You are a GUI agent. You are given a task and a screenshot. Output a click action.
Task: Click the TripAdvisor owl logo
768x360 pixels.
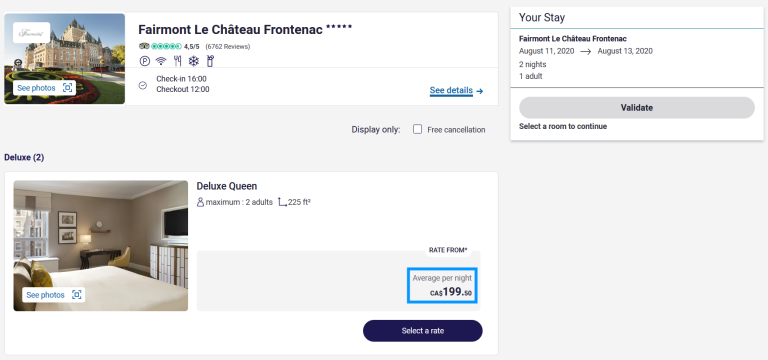[144, 47]
